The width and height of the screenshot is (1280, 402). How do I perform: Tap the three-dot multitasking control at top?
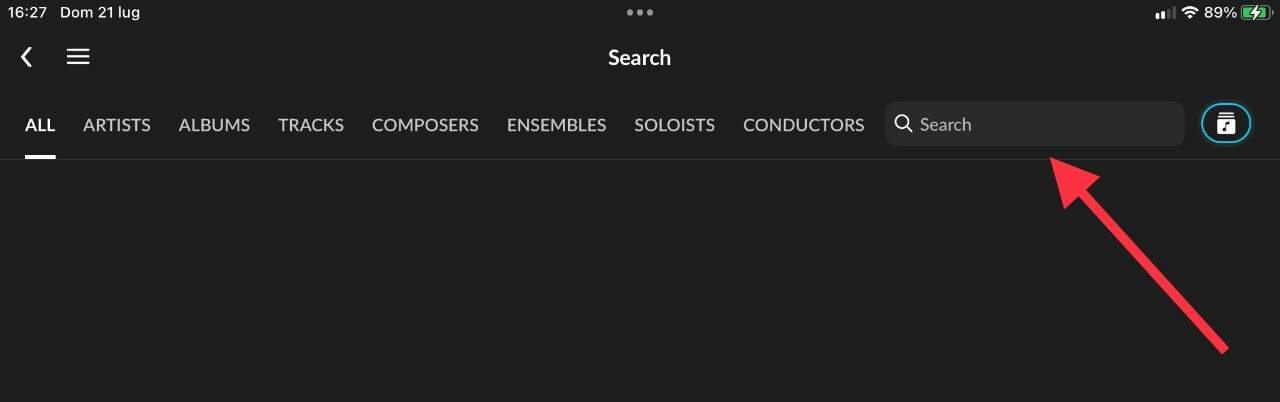point(639,13)
